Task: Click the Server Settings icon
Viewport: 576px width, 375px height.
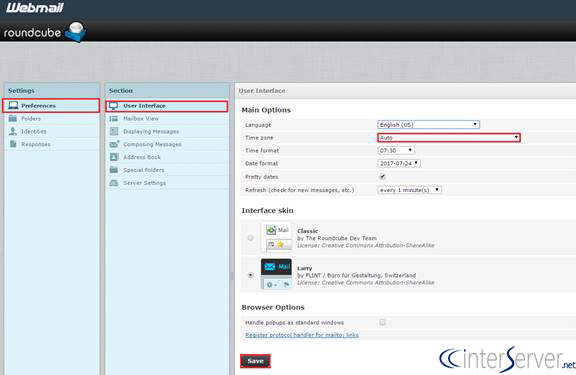Action: coord(114,183)
